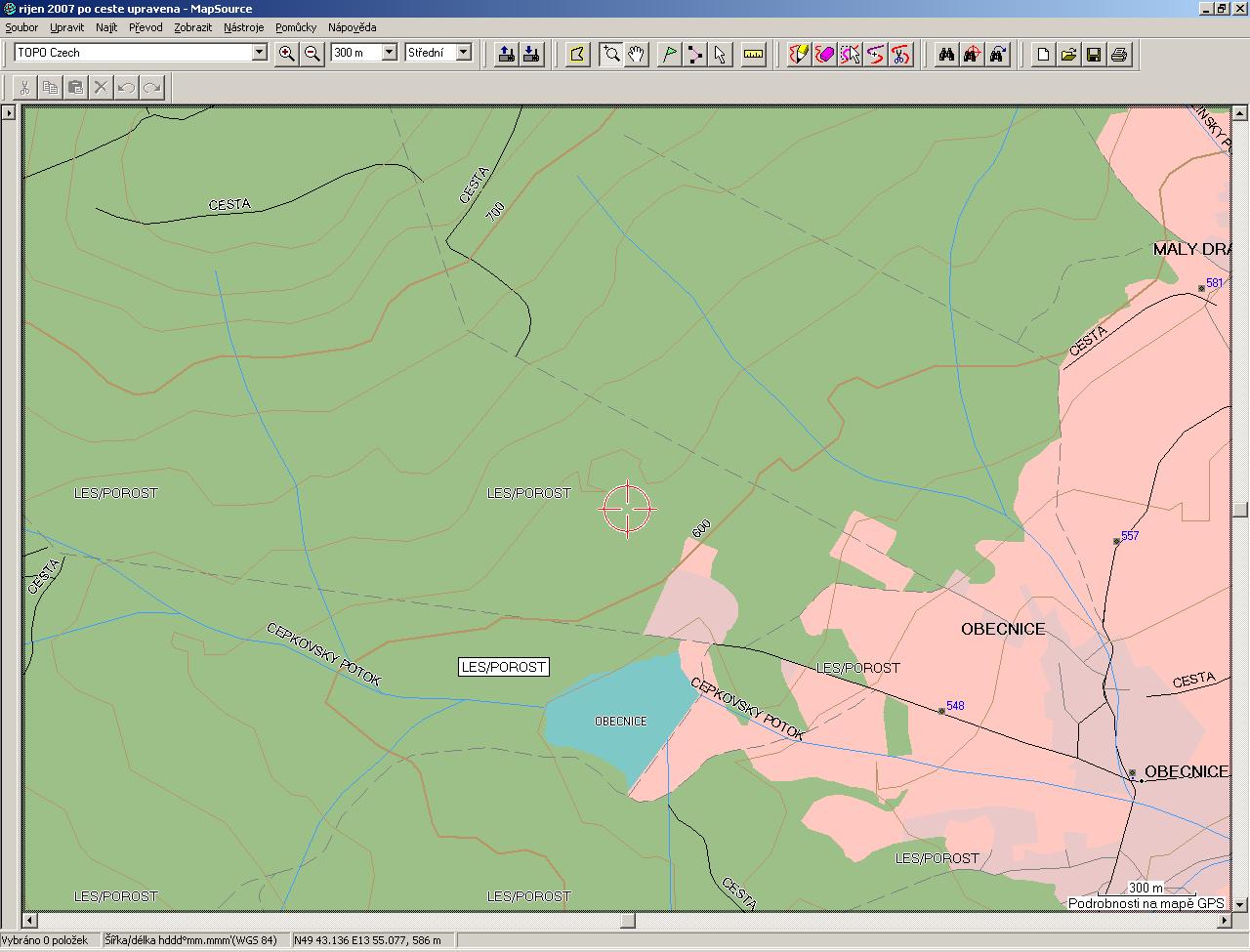This screenshot has height=952, width=1250.
Task: Select the Distance/Bearing ruler tool
Action: (753, 54)
